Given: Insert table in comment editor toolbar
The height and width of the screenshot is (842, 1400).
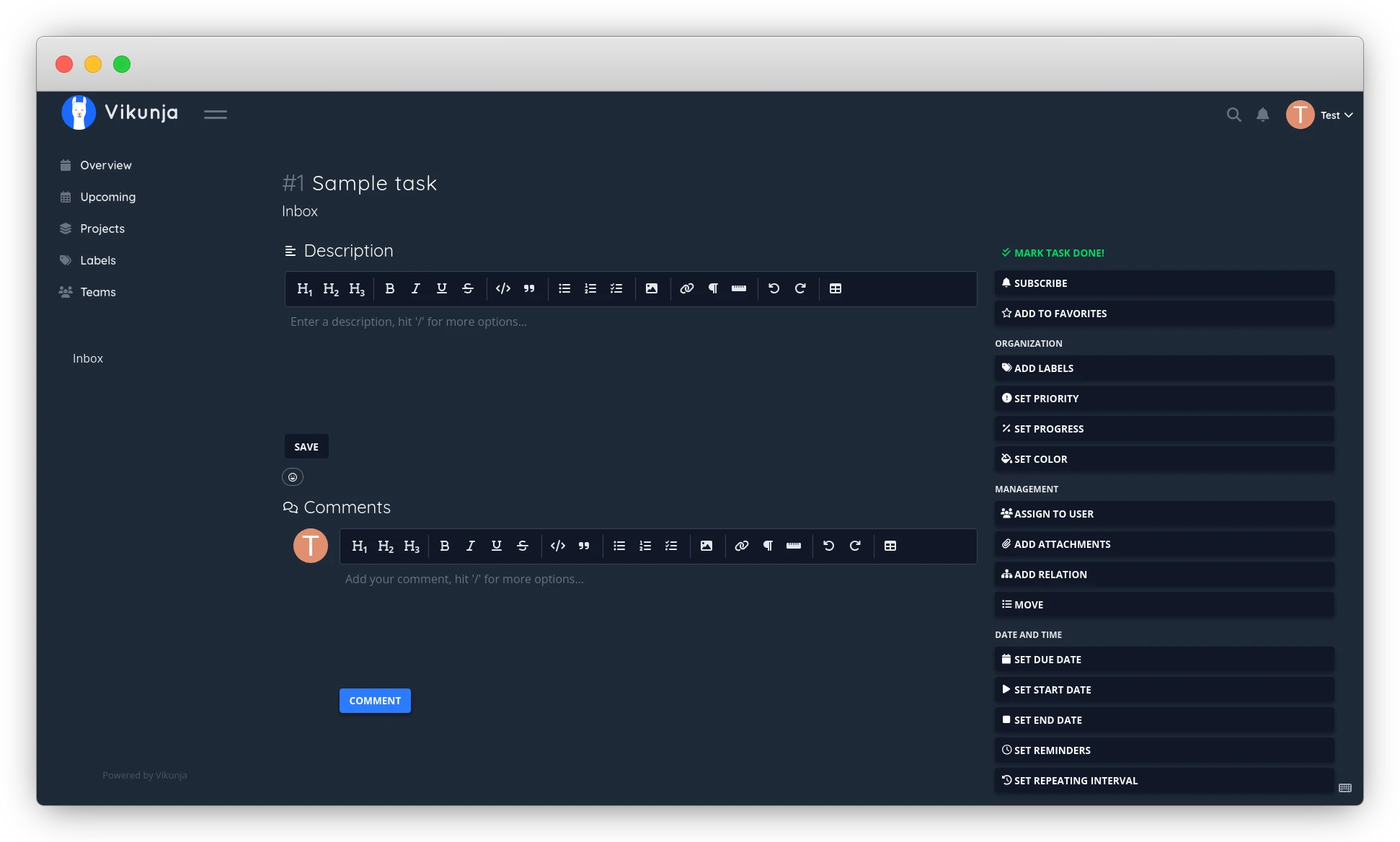Looking at the screenshot, I should [890, 546].
